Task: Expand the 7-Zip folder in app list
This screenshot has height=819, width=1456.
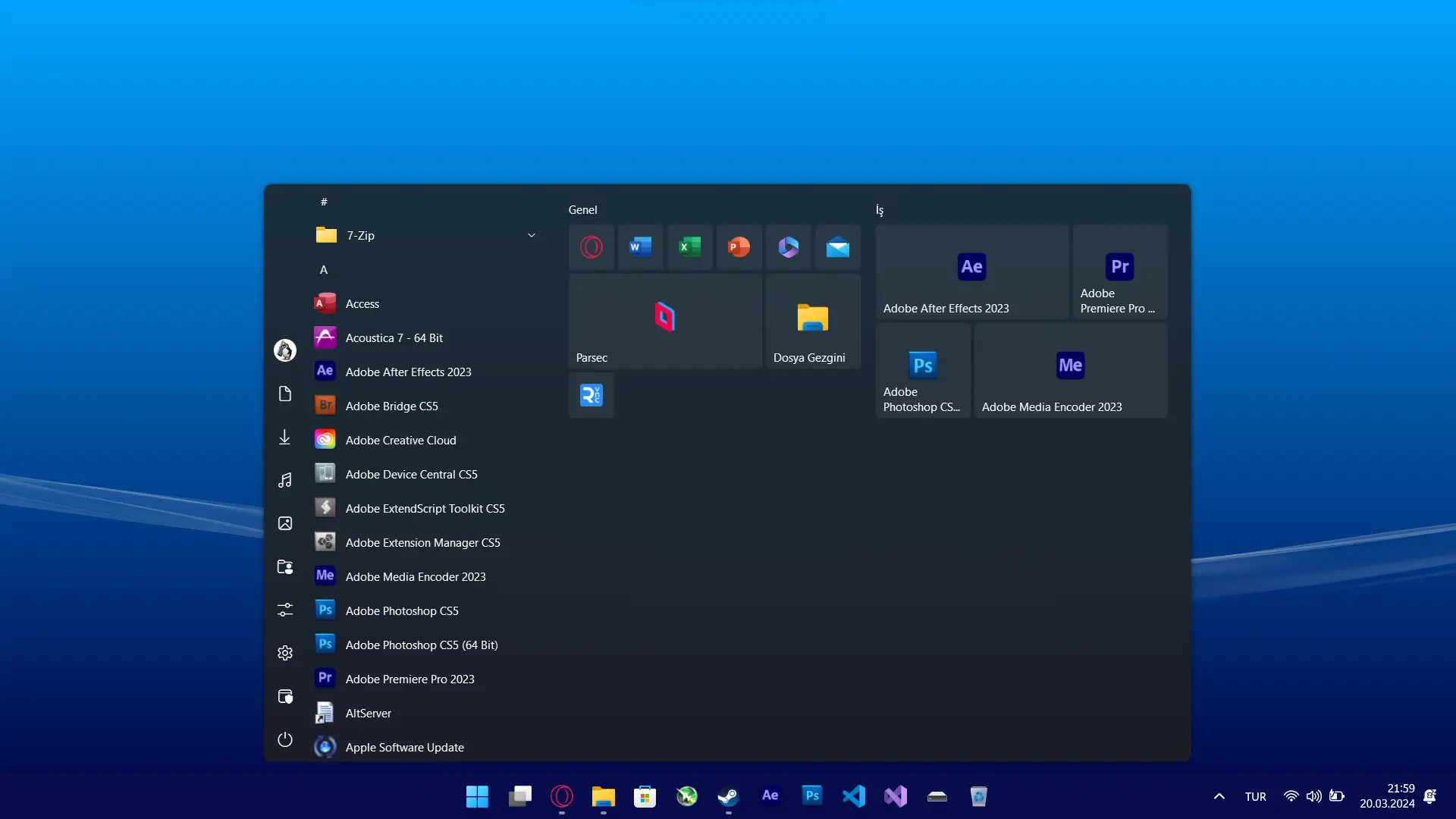Action: tap(427, 235)
